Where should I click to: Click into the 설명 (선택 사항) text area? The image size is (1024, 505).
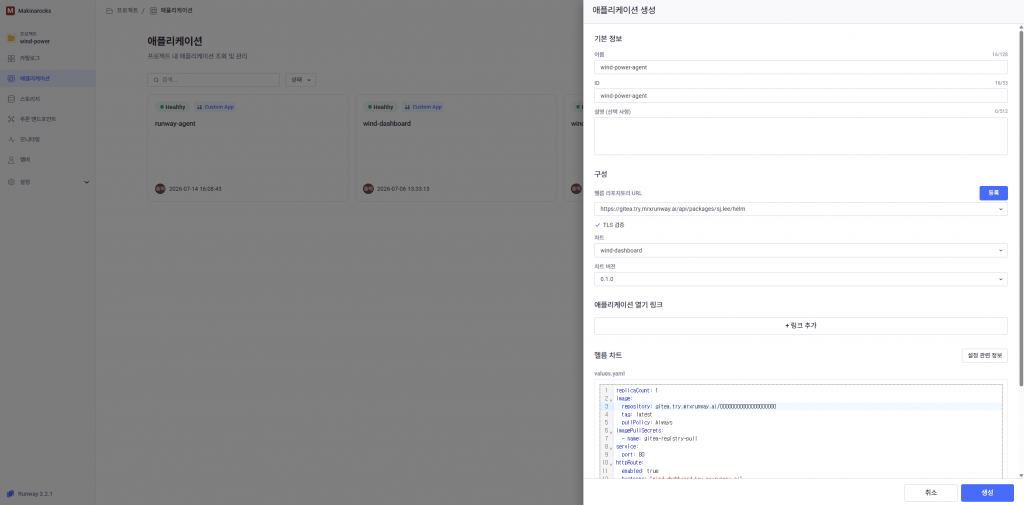click(x=801, y=136)
